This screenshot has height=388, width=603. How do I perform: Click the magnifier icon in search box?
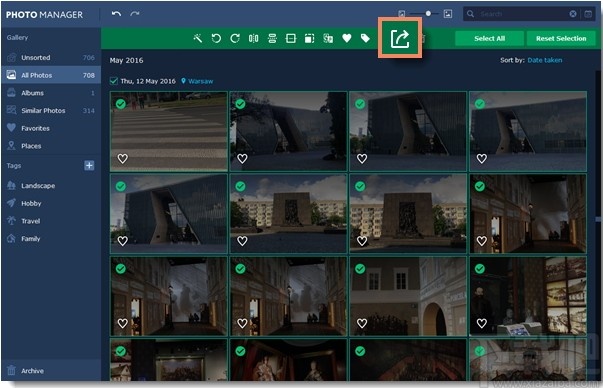click(470, 14)
